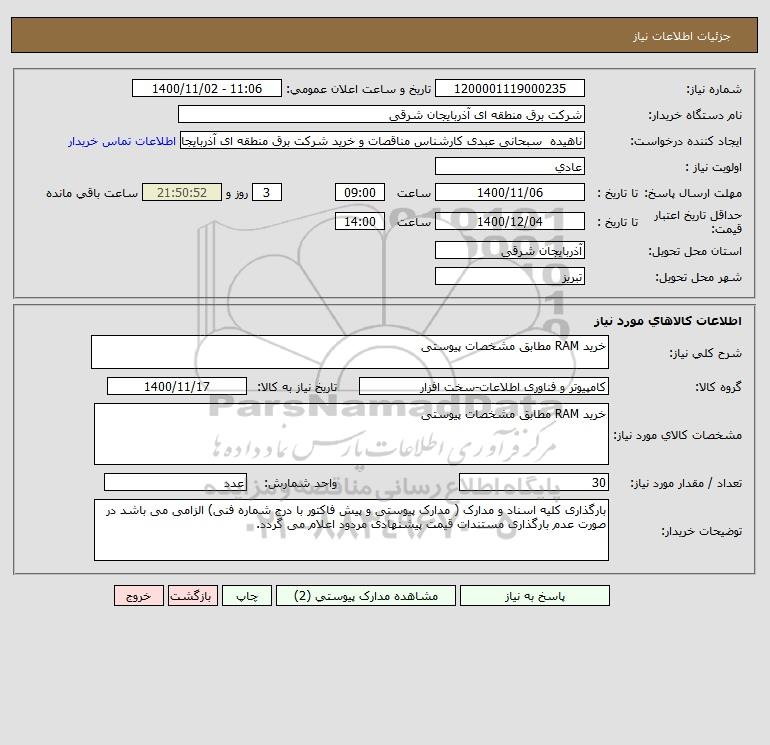Image resolution: width=770 pixels, height=745 pixels.
Task: Click price validity time 14:00
Action: click(359, 221)
